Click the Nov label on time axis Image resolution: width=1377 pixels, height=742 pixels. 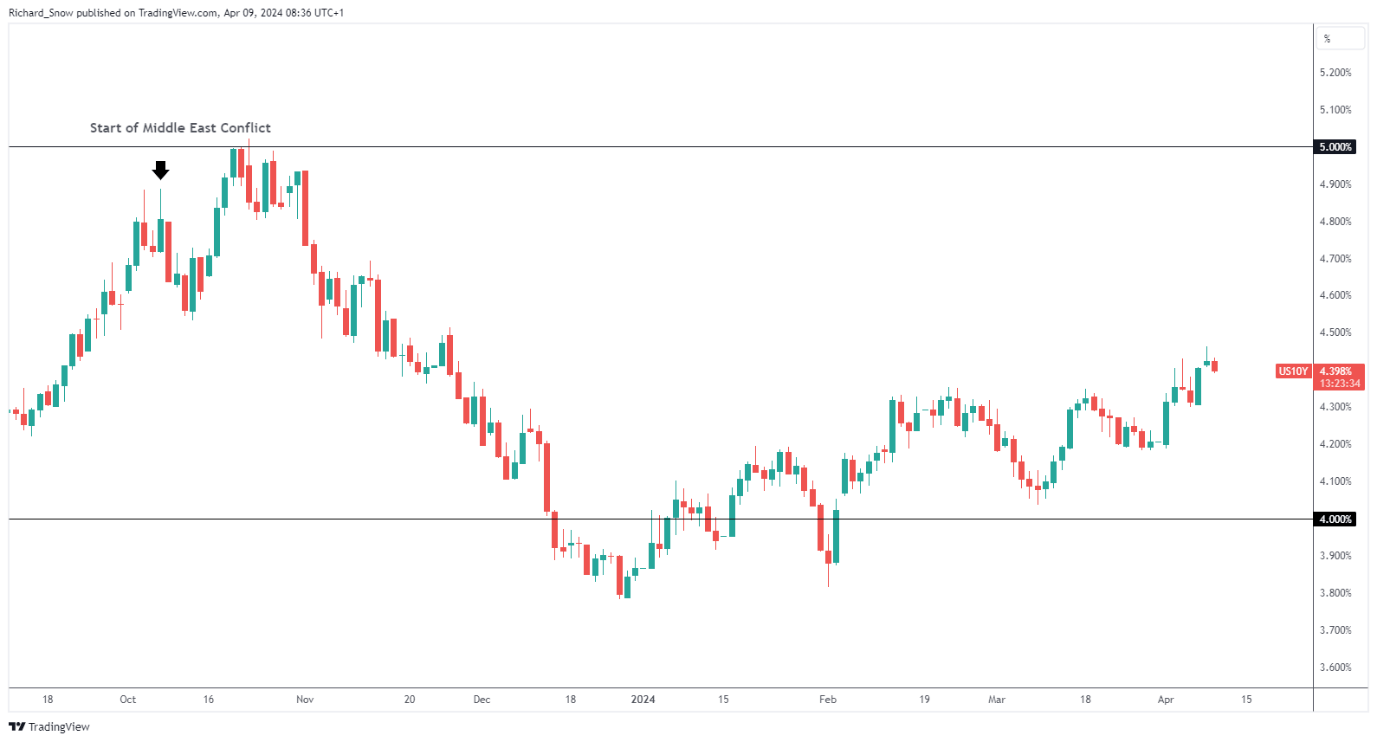coord(305,699)
